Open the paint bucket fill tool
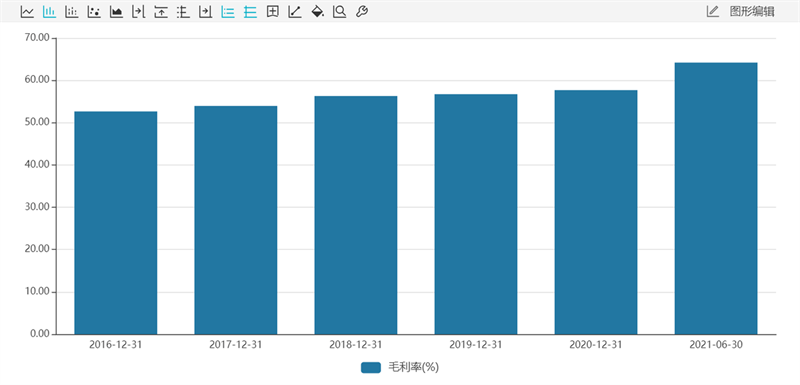This screenshot has width=800, height=385. tap(317, 12)
